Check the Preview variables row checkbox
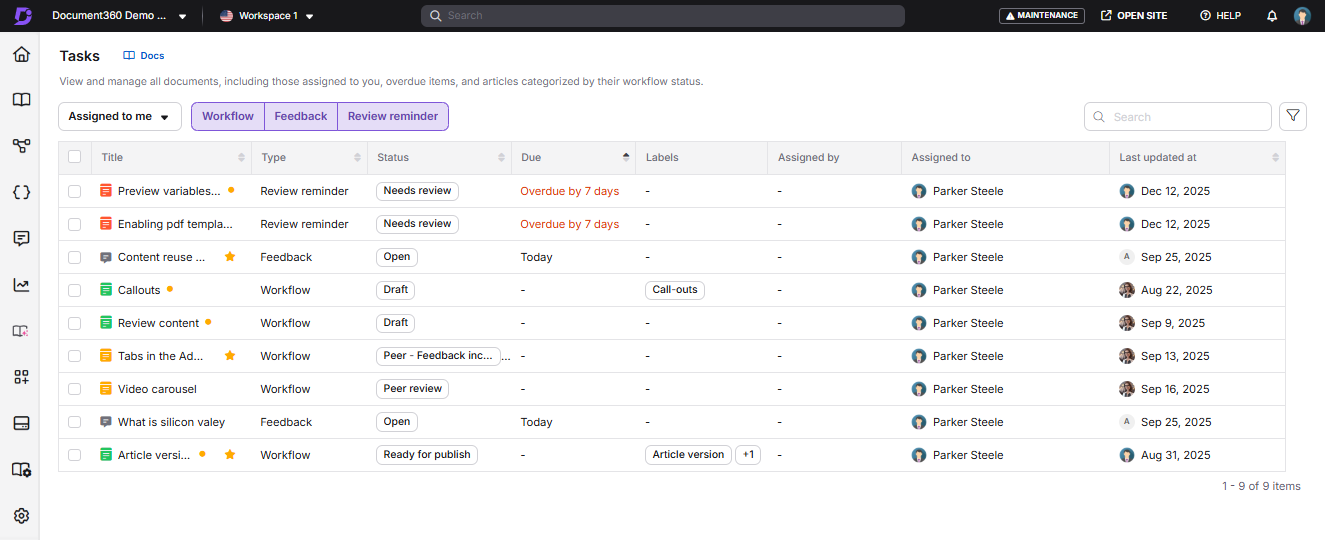1325x540 pixels. (75, 191)
